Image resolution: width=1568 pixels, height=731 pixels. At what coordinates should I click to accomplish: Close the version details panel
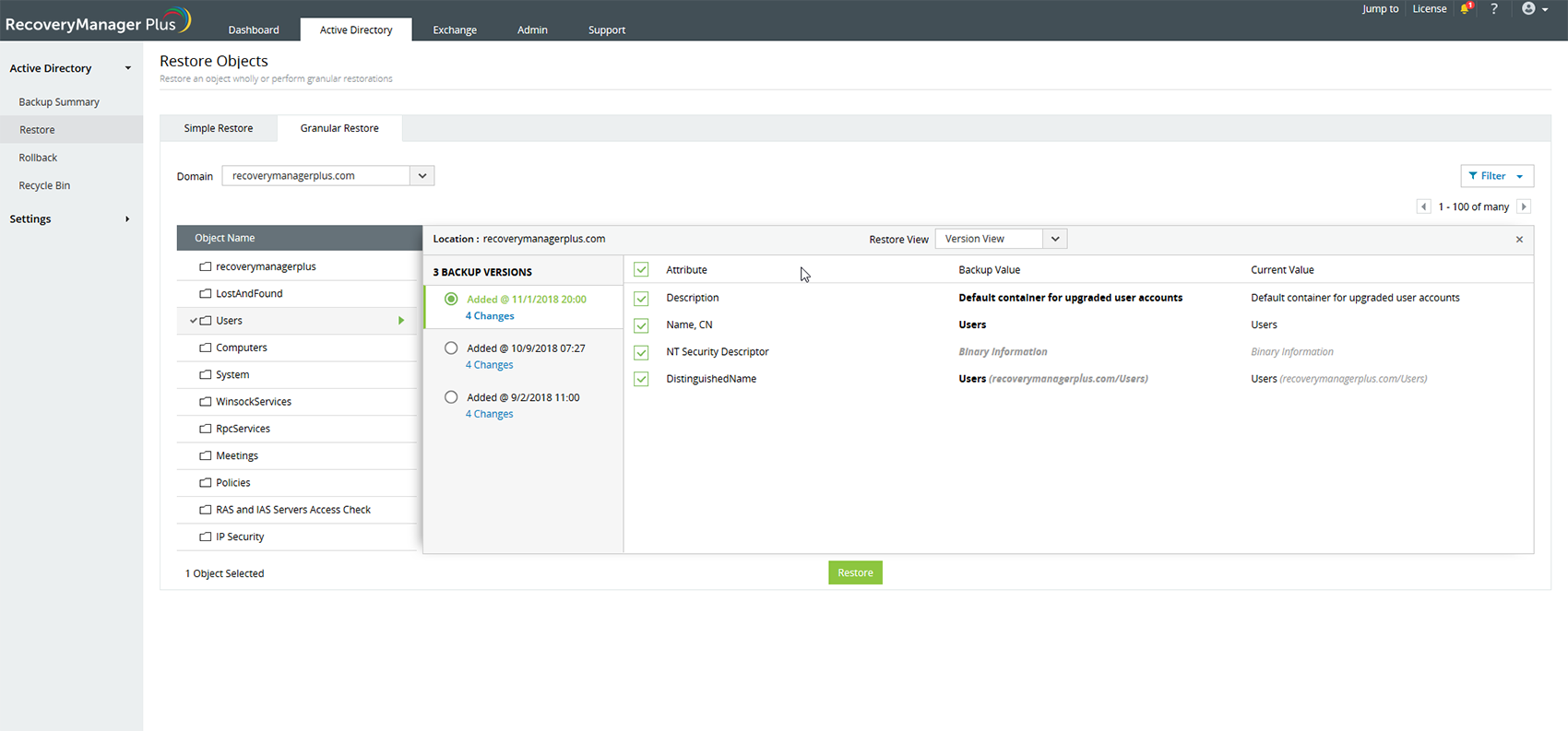point(1519,240)
